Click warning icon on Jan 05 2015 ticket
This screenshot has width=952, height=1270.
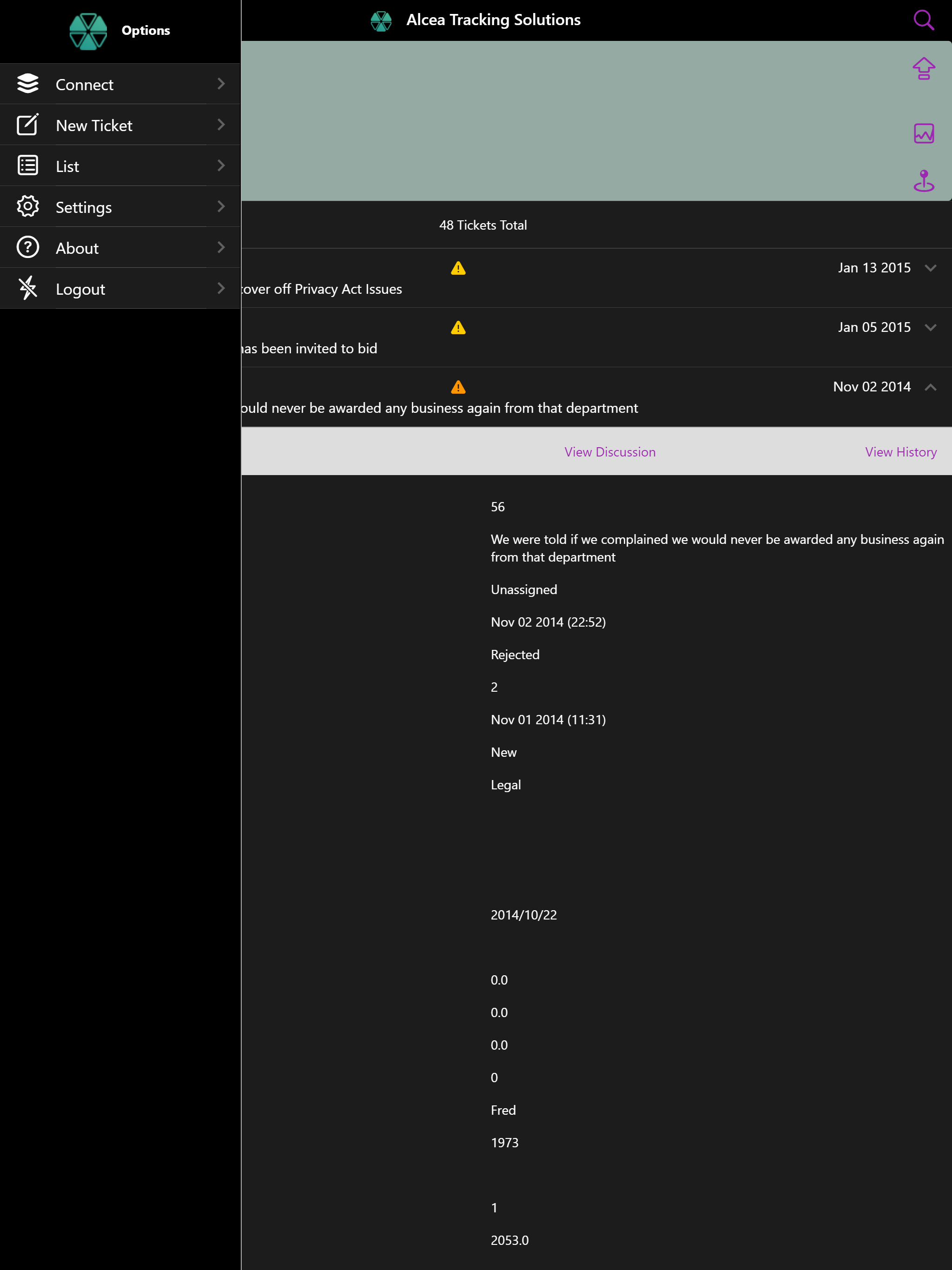click(458, 327)
